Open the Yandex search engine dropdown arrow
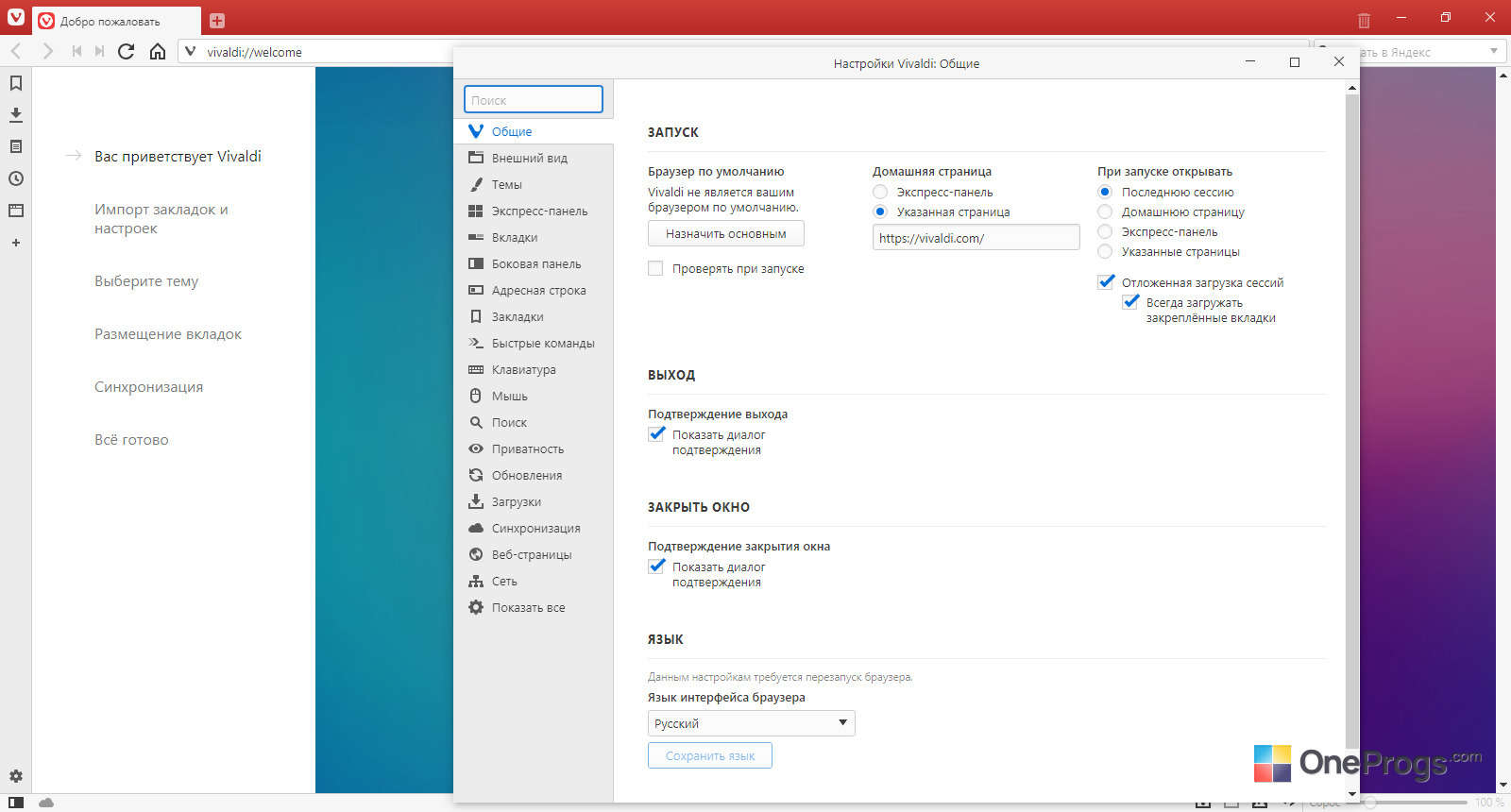 click(x=1494, y=51)
